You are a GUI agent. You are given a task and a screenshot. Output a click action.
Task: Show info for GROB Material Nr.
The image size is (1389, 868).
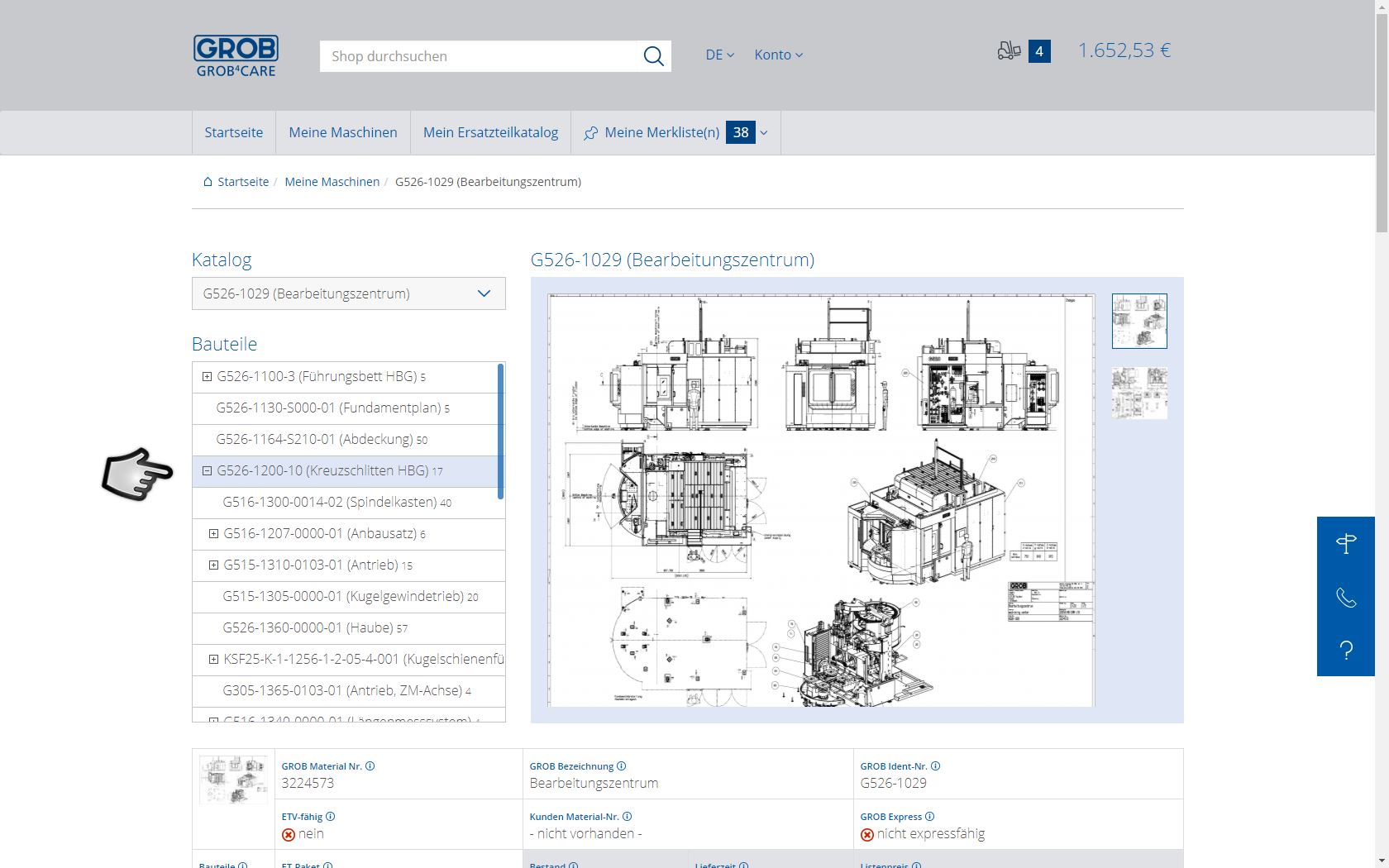click(x=370, y=766)
